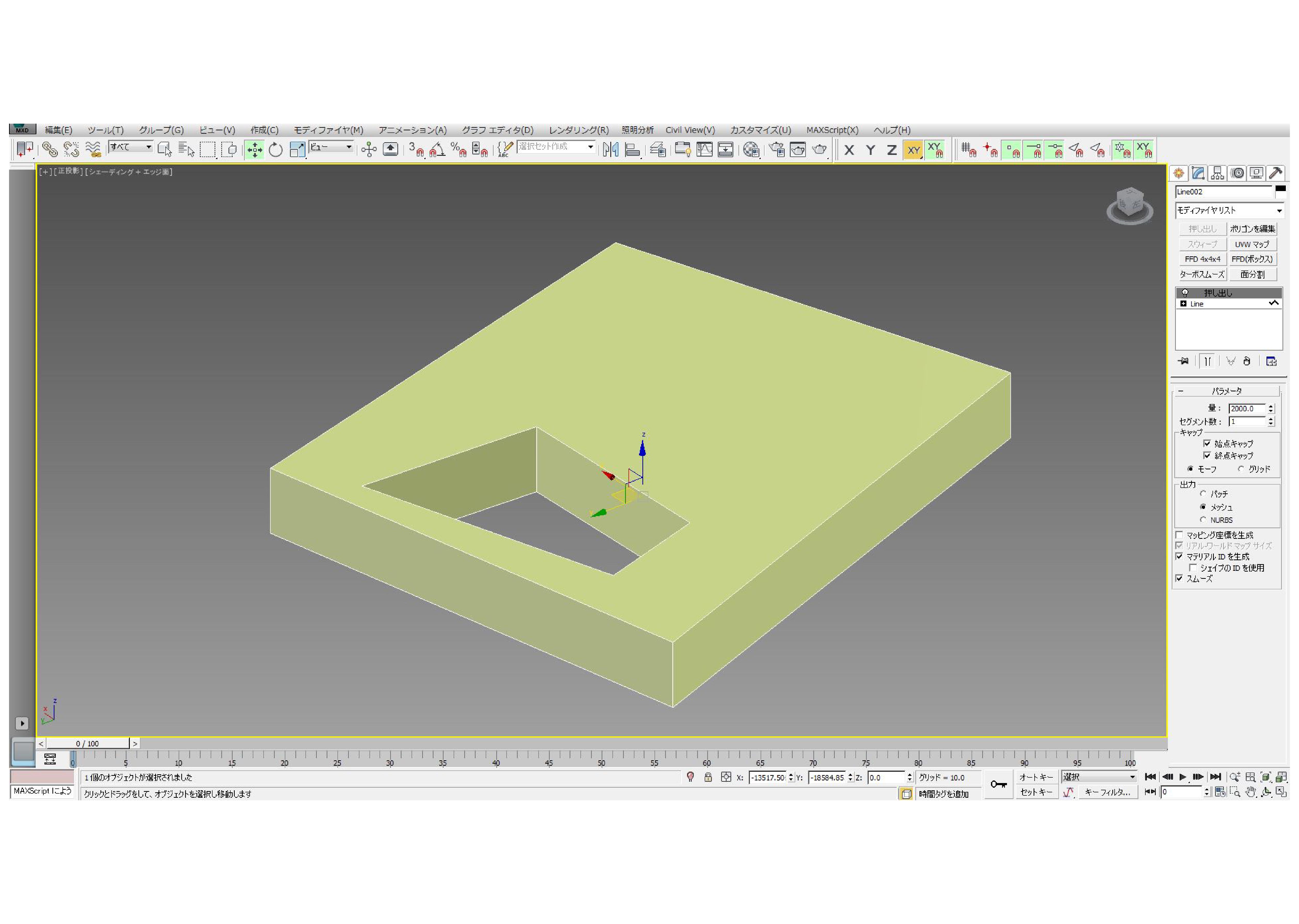The image size is (1299, 924).
Task: Select the Rotate tool in toolbar
Action: (275, 150)
